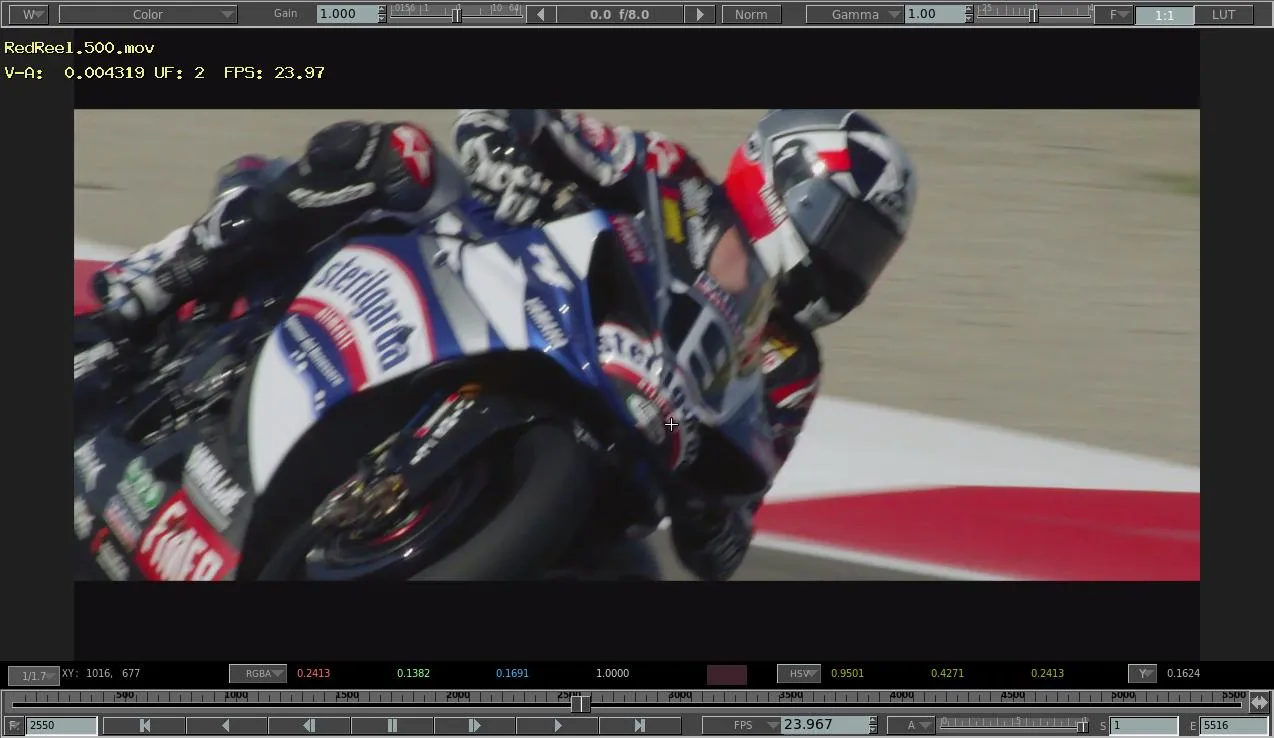1274x738 pixels.
Task: Jump to the first frame
Action: coord(144,725)
